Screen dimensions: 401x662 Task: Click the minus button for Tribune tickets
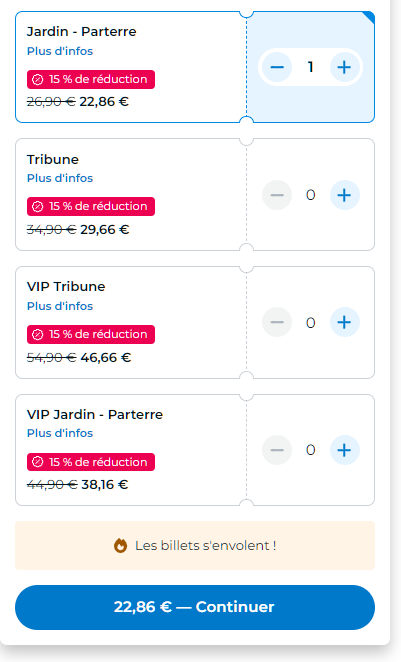coord(277,195)
